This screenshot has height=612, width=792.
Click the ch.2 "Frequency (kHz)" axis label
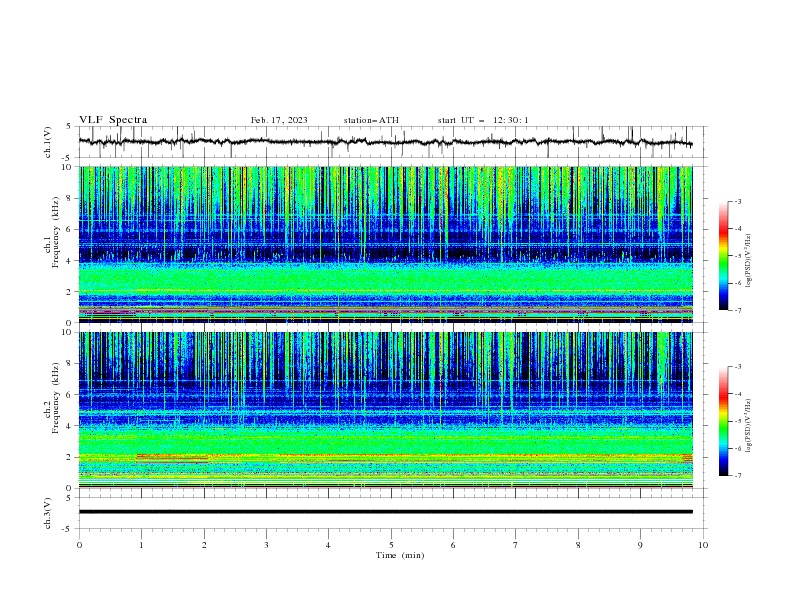point(56,398)
